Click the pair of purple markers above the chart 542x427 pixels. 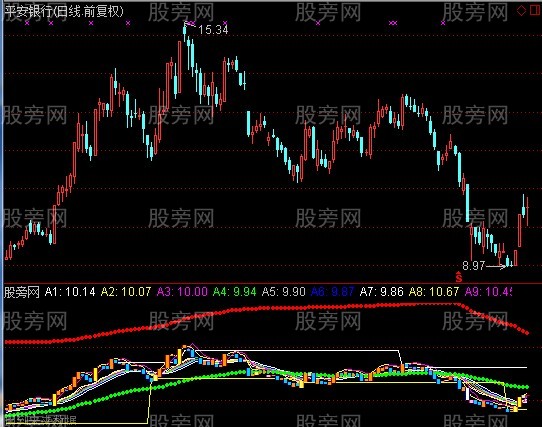393,23
